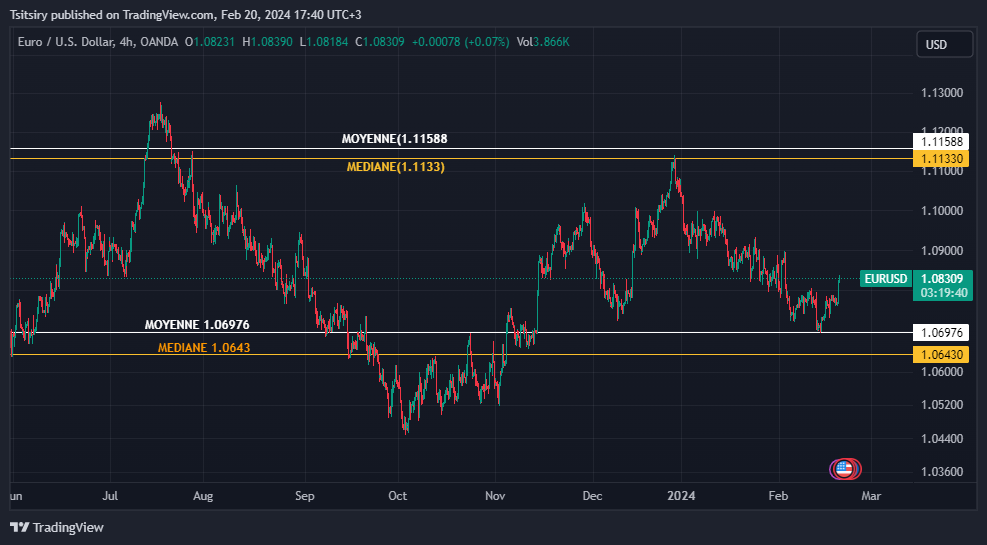
Task: Click the current price 1.08309 axis label
Action: pos(942,279)
